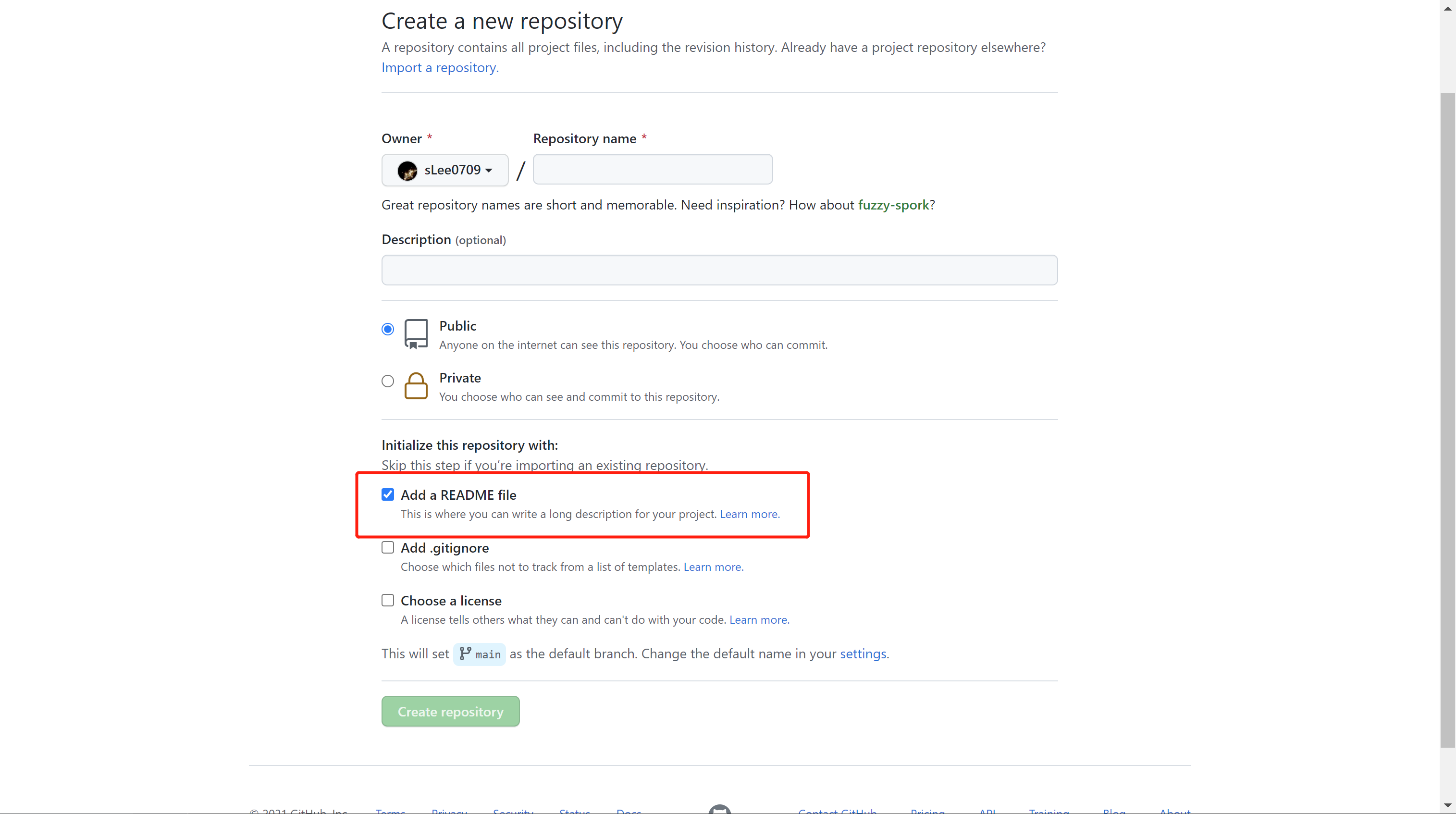Click the public repository book icon
Image resolution: width=1456 pixels, height=814 pixels.
pyautogui.click(x=416, y=334)
